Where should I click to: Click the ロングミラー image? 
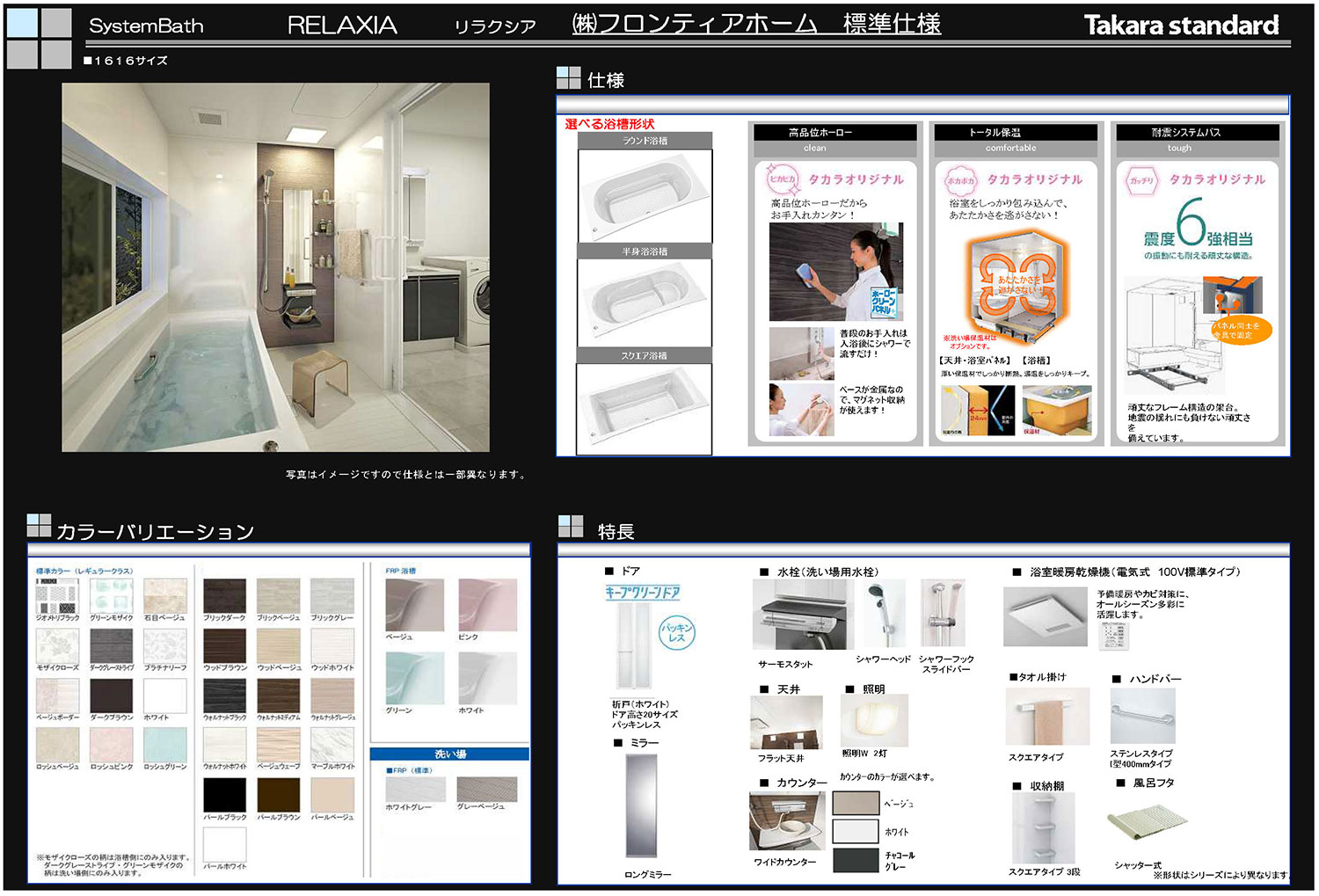(x=639, y=806)
